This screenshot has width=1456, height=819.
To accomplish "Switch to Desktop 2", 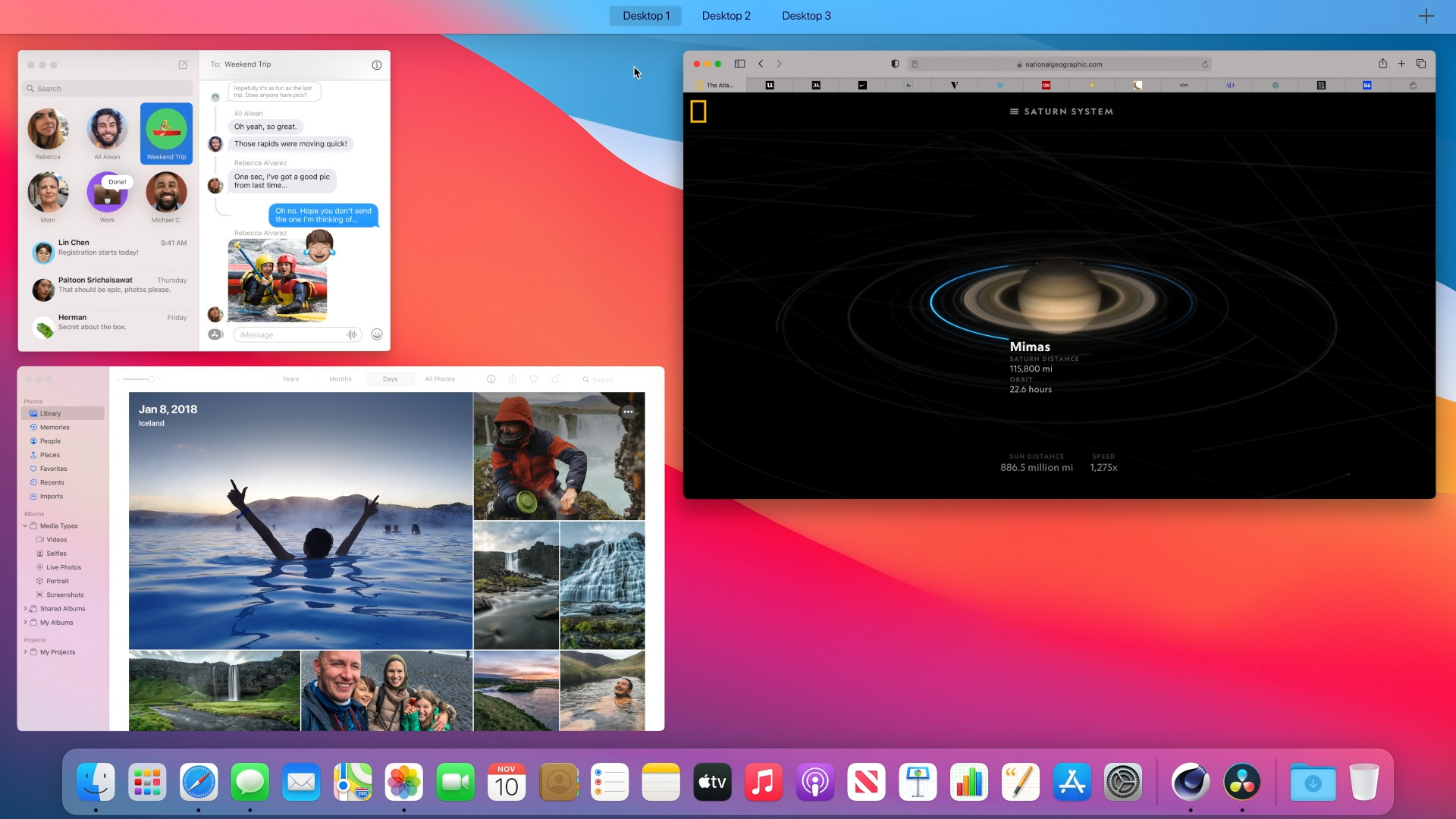I will 726,15.
